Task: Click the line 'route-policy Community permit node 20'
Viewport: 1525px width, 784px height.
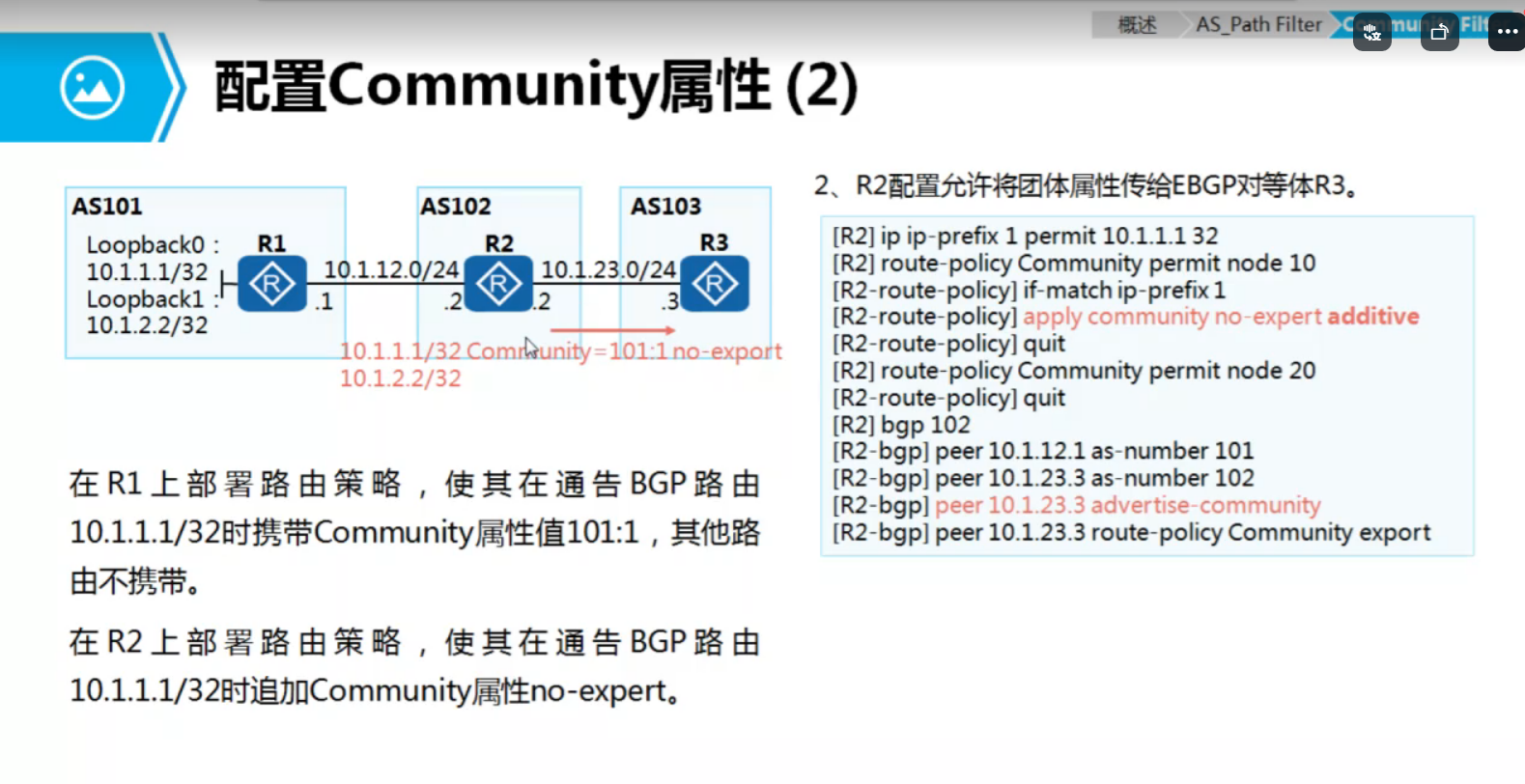Action: [x=1074, y=371]
